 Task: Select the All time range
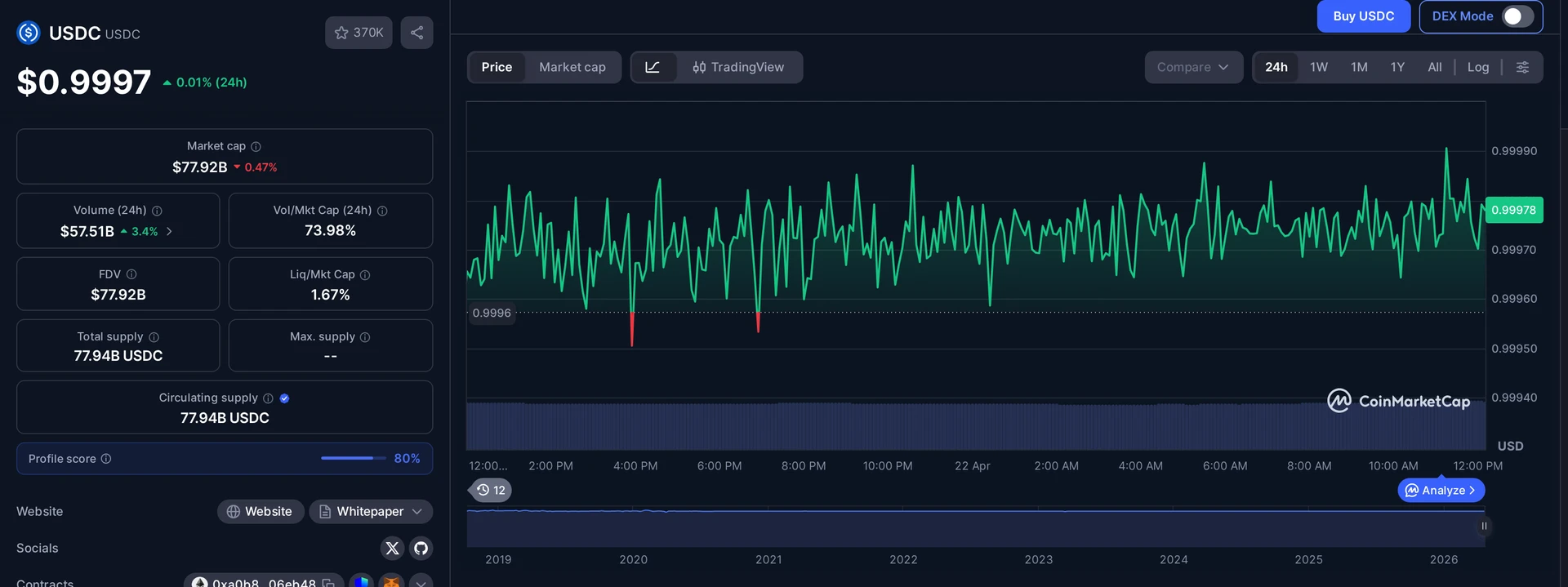1435,67
